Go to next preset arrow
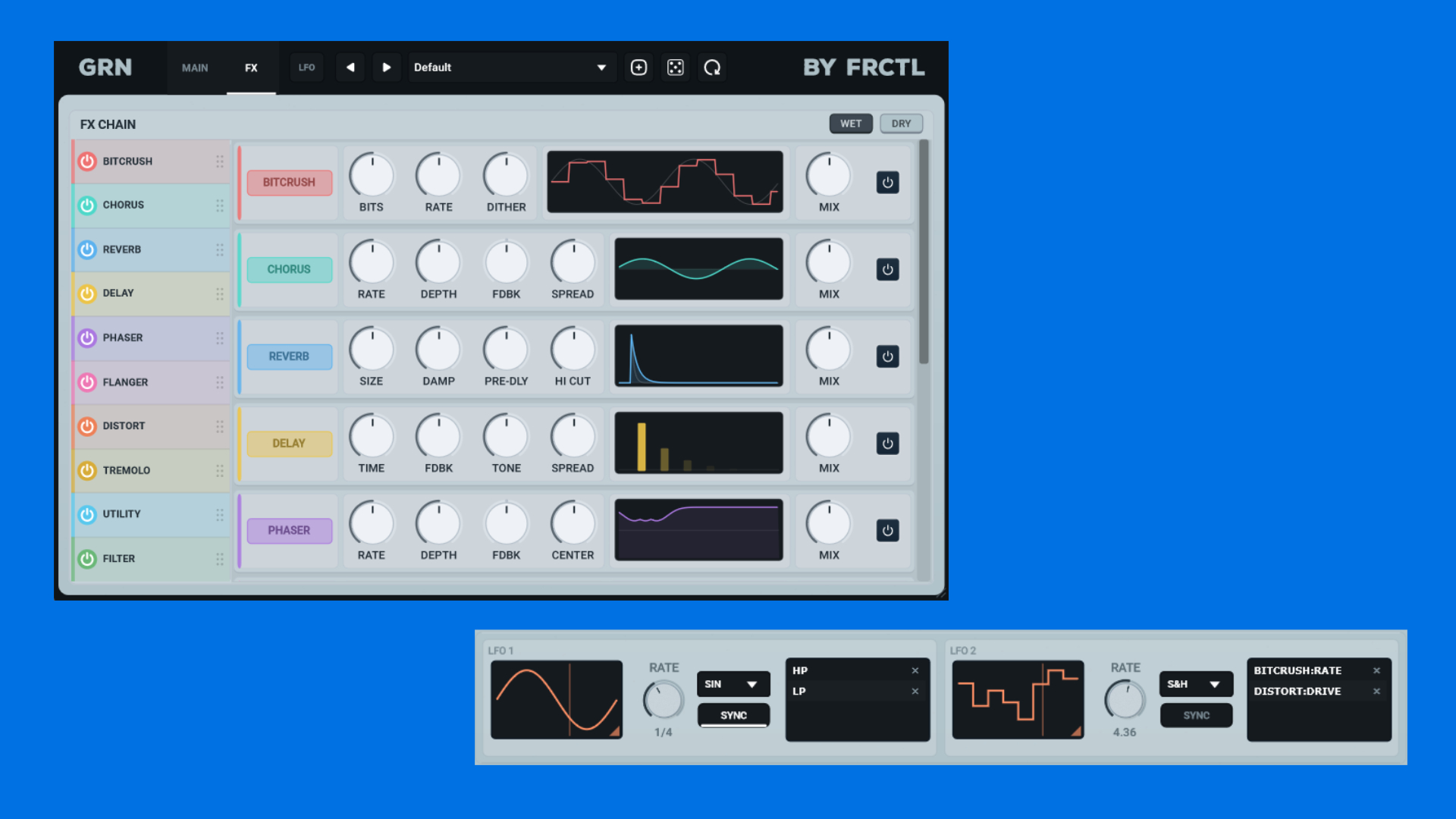Viewport: 1456px width, 819px height. pos(387,67)
